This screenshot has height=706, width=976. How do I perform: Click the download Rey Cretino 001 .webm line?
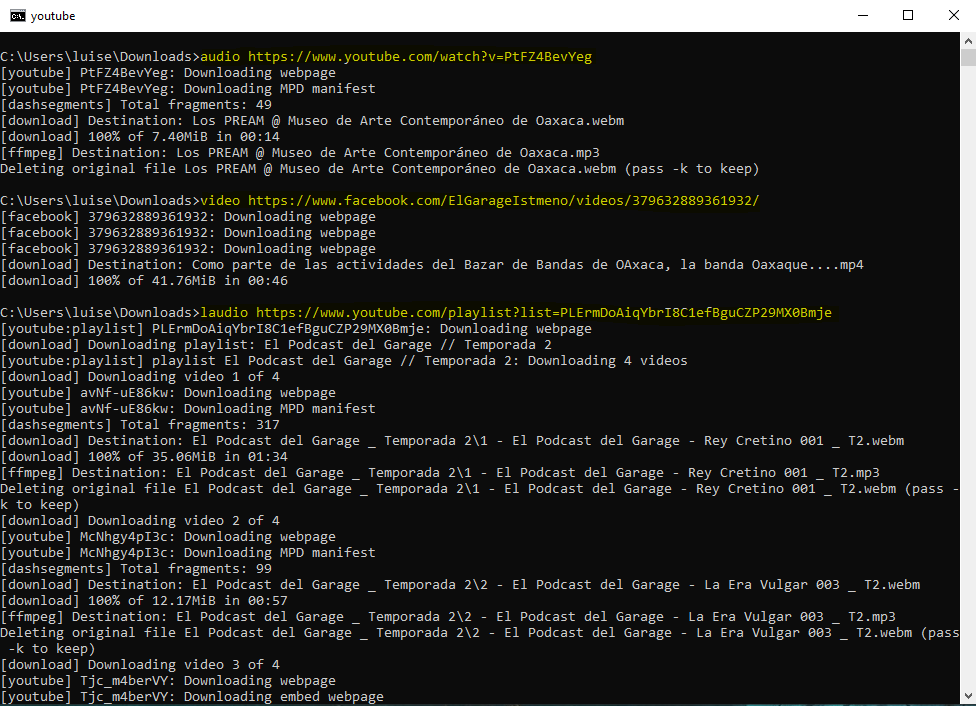tap(452, 441)
